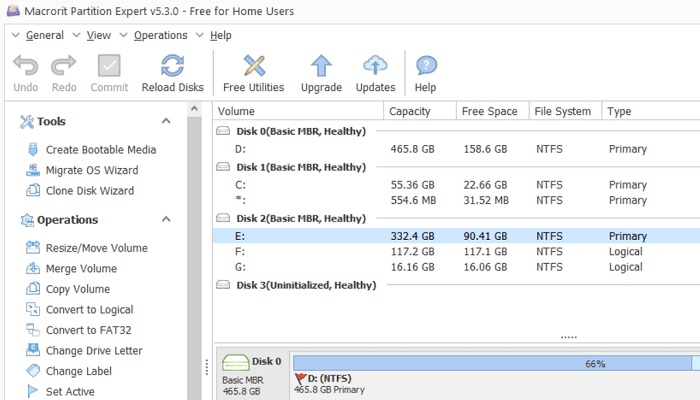The image size is (700, 400).
Task: Open Free Utilities from the toolbar
Action: click(x=253, y=66)
